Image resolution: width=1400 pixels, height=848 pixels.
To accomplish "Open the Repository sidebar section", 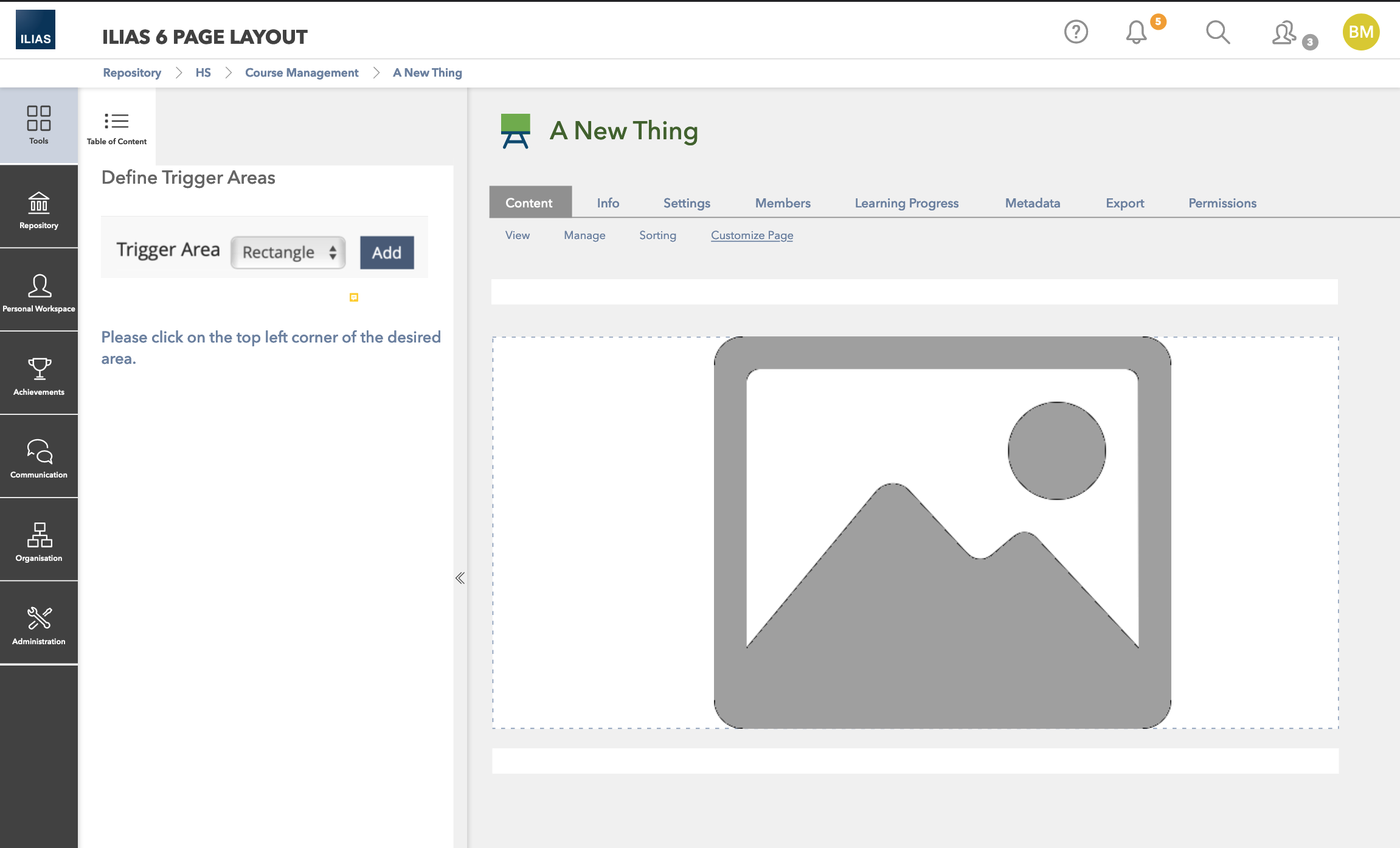I will pyautogui.click(x=38, y=209).
